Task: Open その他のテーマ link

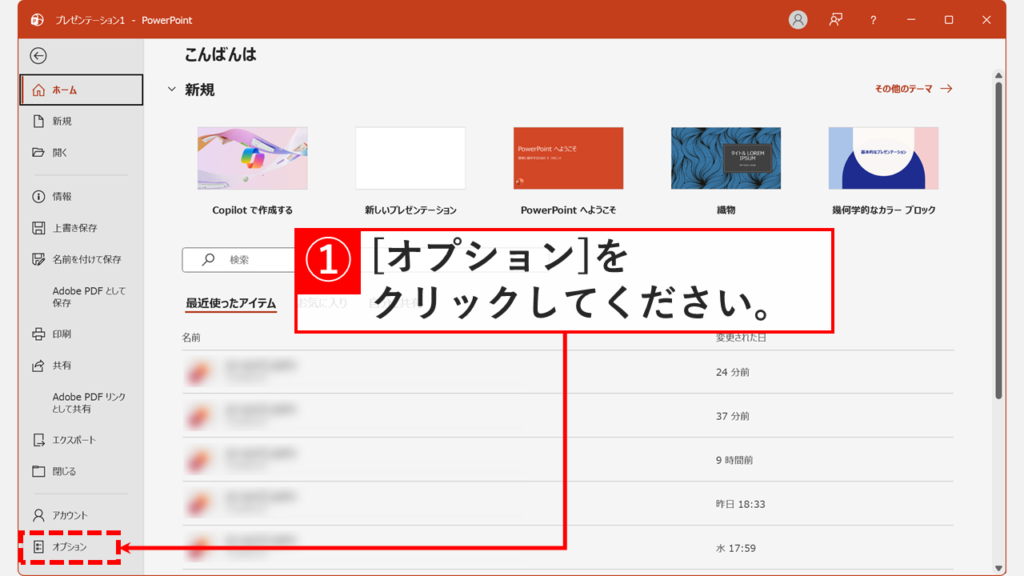Action: (x=905, y=88)
